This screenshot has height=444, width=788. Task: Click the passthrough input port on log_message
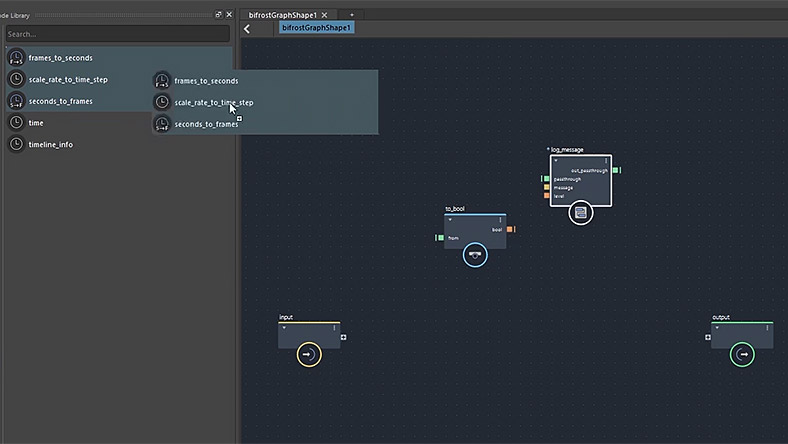tap(546, 179)
